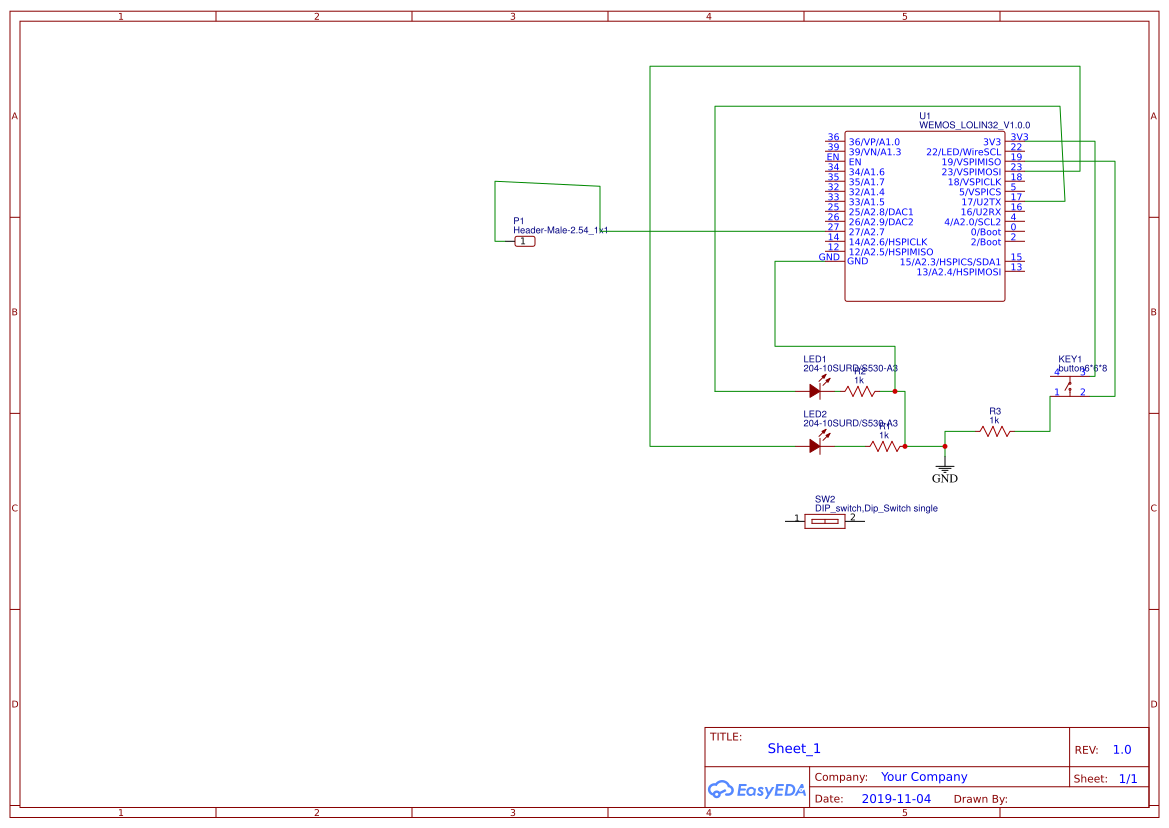Click the 17/U2TX pin label
Image resolution: width=1169 pixels, height=828 pixels.
[x=981, y=202]
